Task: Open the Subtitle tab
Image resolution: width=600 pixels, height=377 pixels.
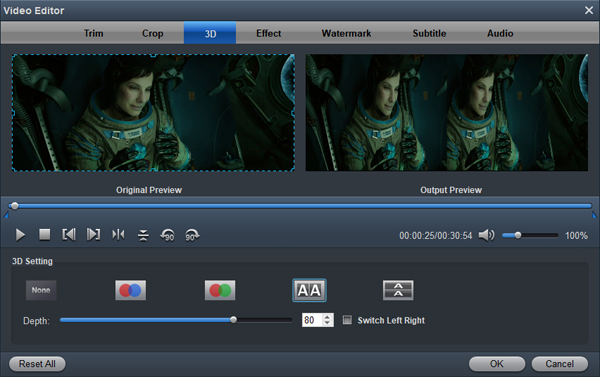Action: click(429, 33)
